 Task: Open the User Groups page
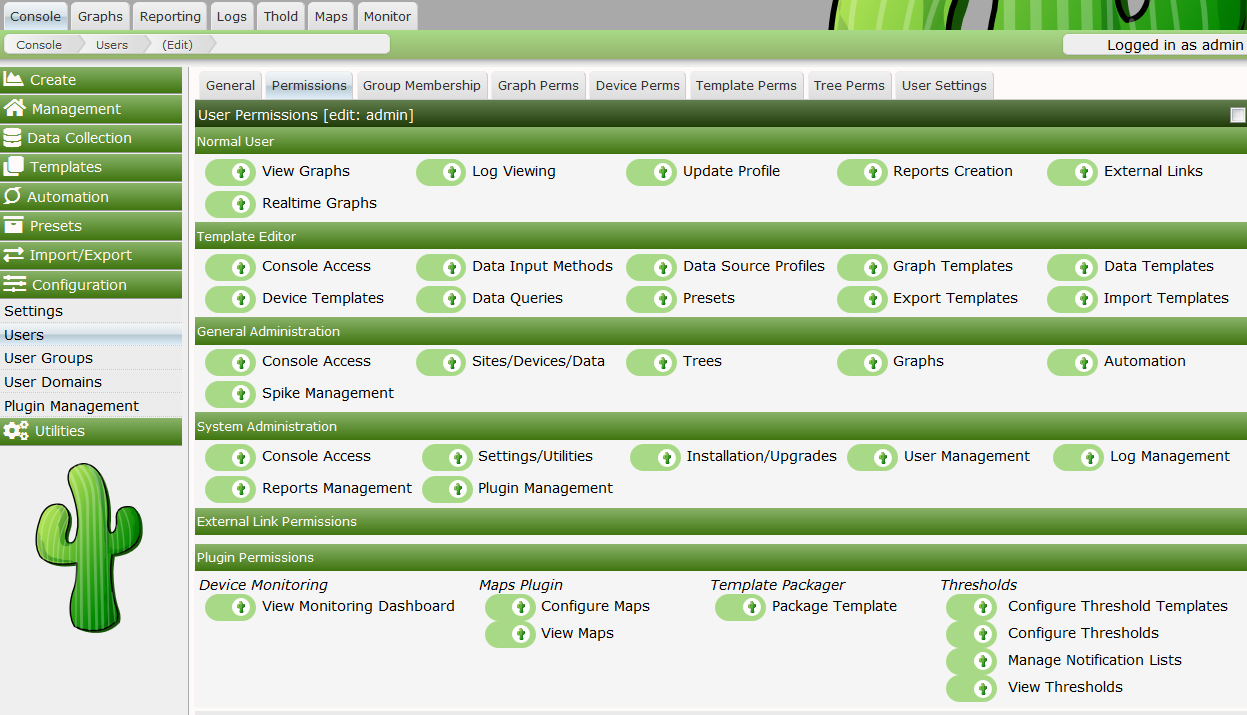click(48, 358)
